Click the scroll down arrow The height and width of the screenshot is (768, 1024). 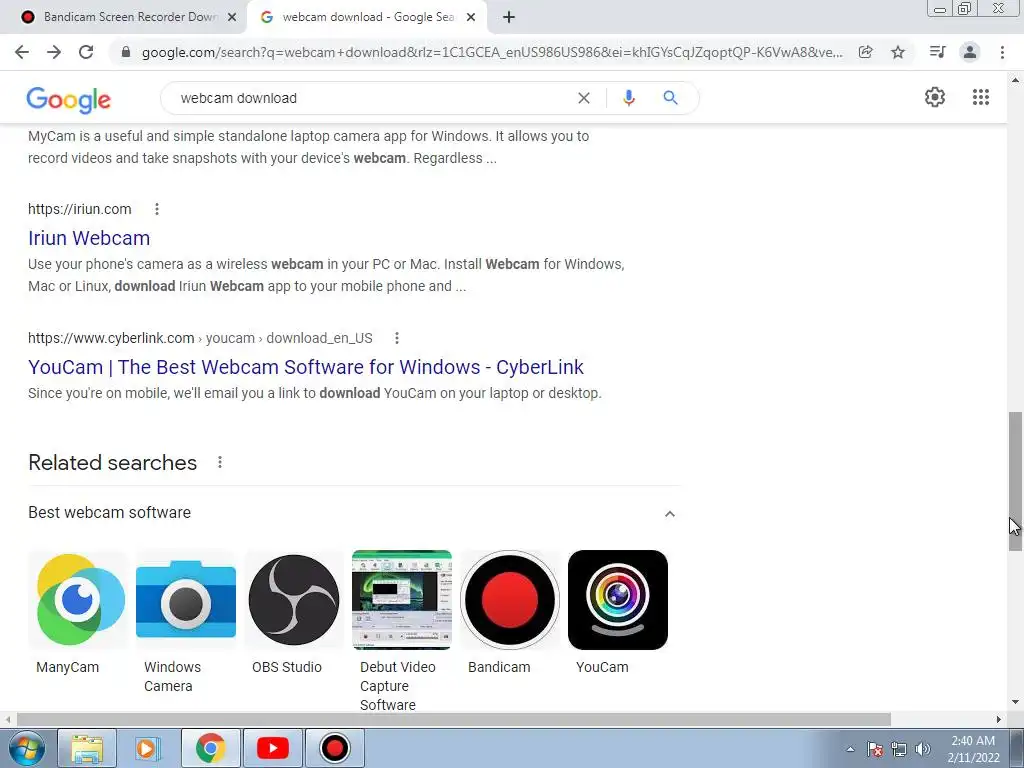click(1015, 703)
